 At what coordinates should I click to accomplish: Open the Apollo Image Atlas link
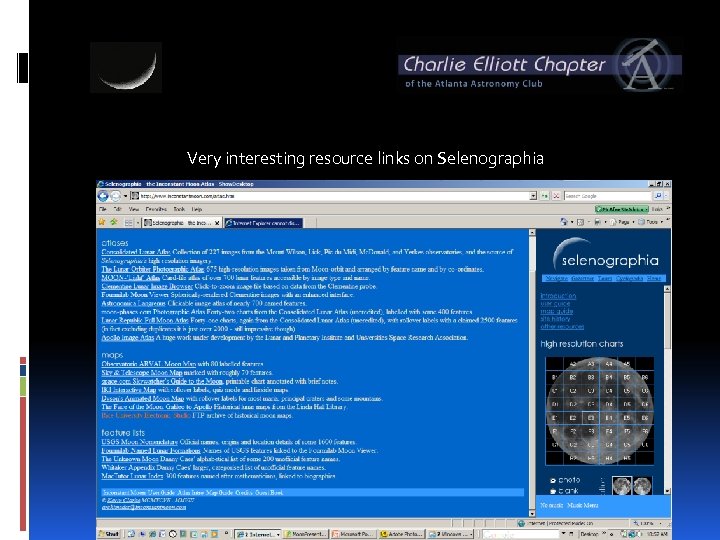[x=128, y=338]
